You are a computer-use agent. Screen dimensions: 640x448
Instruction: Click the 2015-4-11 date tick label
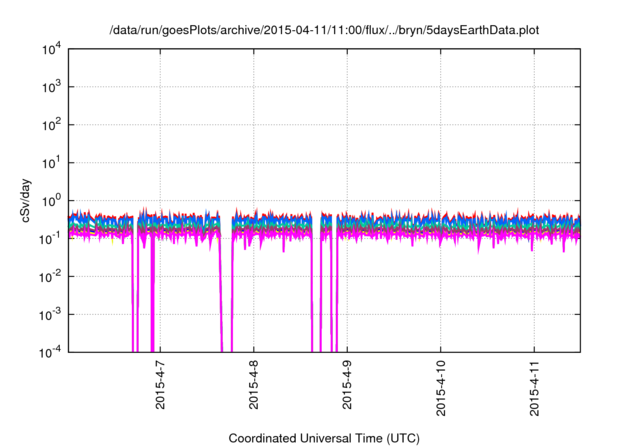tap(534, 388)
